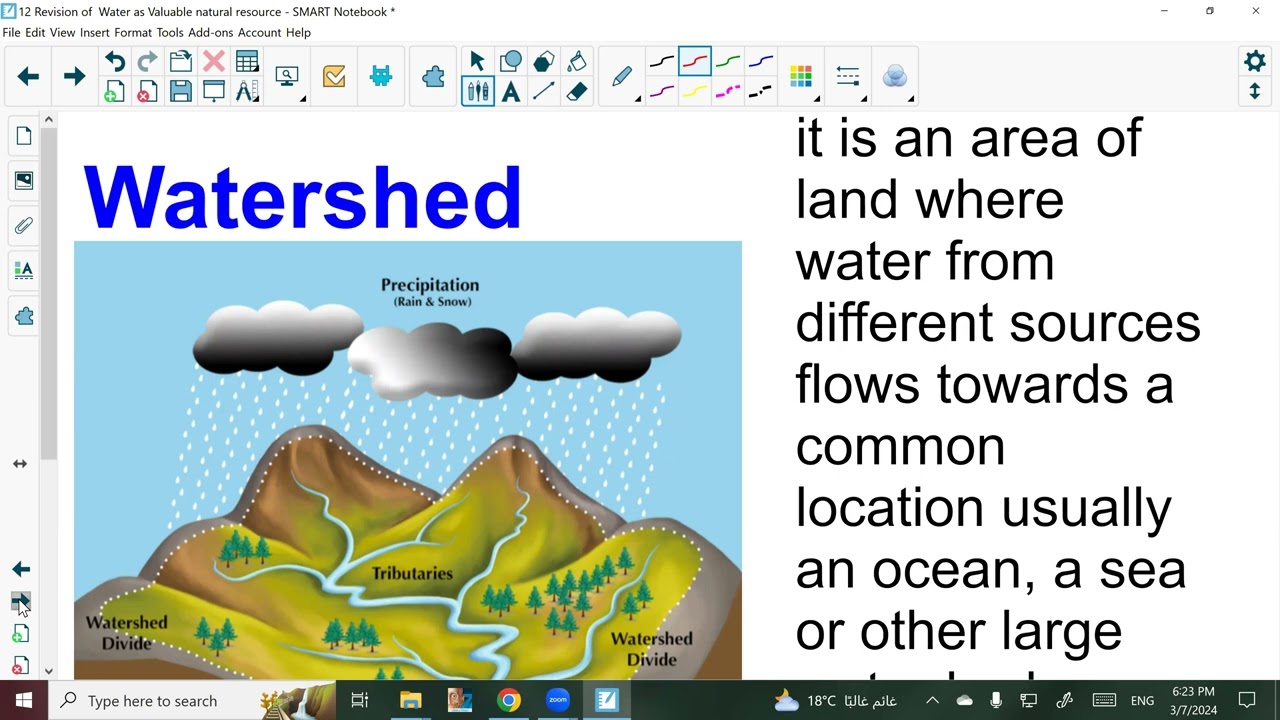Click the Watershed title text
The width and height of the screenshot is (1280, 720).
(302, 198)
